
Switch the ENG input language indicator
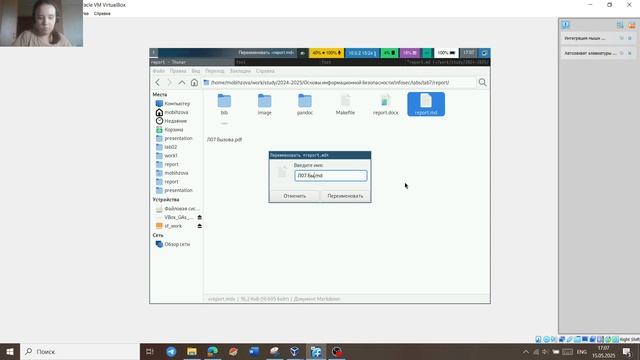[582, 351]
